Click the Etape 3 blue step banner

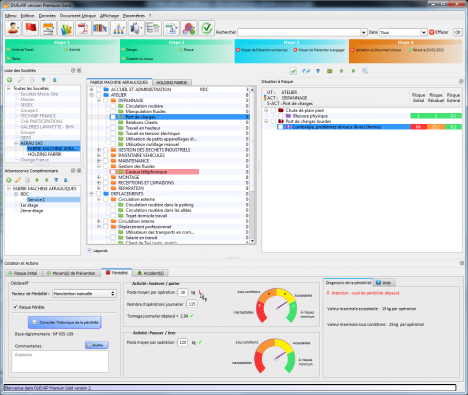[291, 51]
